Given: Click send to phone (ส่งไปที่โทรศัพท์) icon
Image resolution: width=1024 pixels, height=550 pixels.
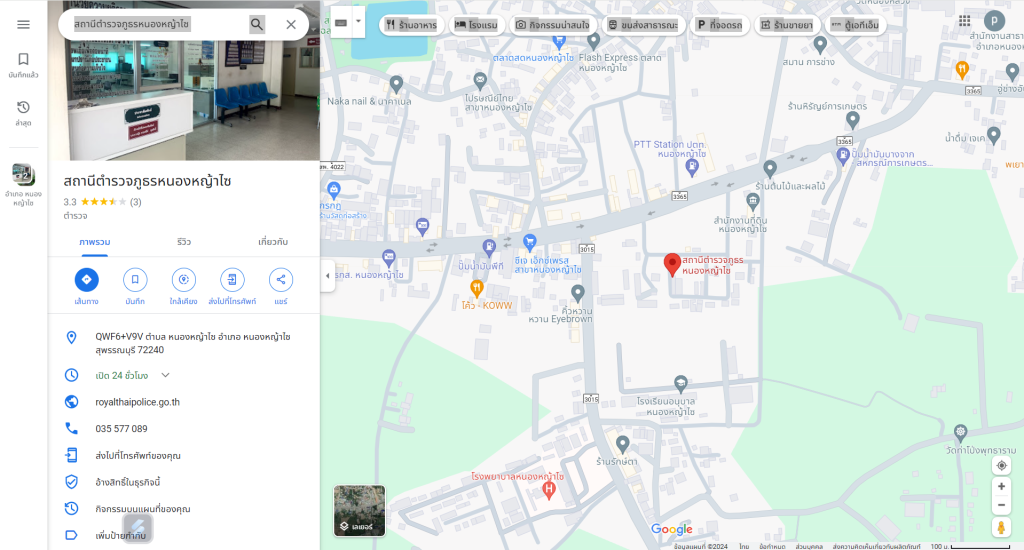Looking at the screenshot, I should point(232,280).
